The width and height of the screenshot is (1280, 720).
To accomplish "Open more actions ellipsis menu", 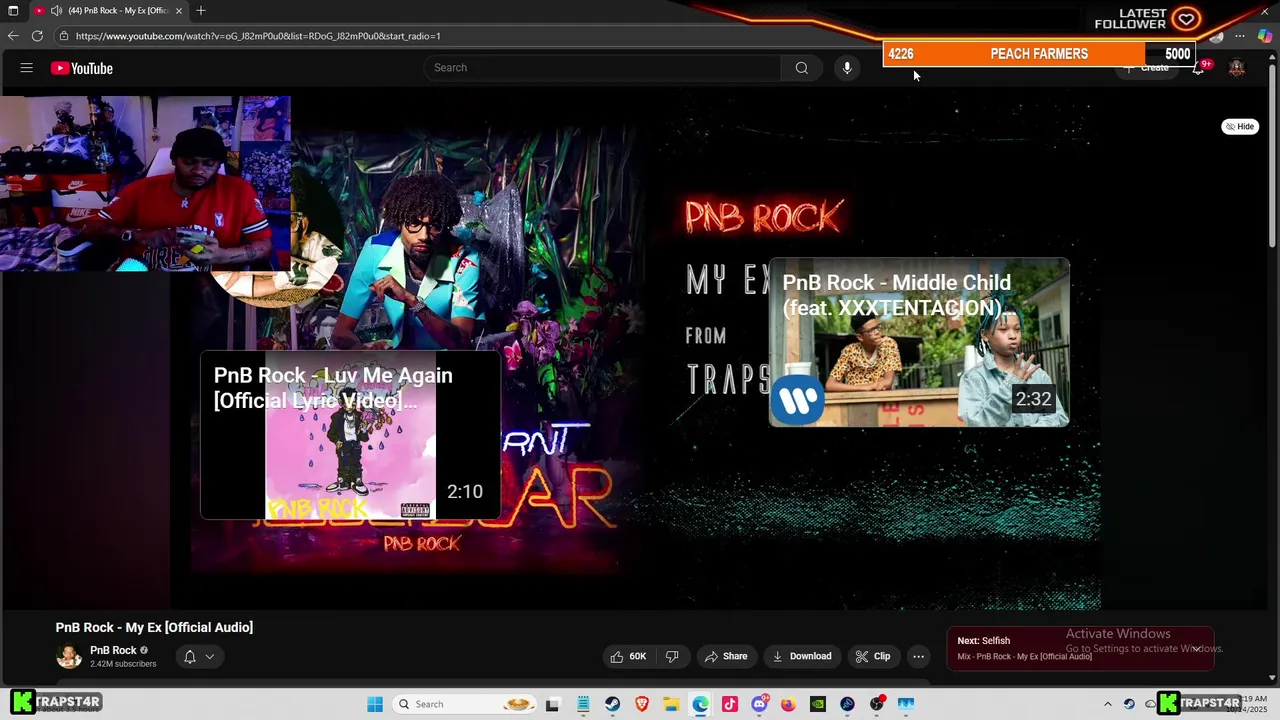I will 918,656.
